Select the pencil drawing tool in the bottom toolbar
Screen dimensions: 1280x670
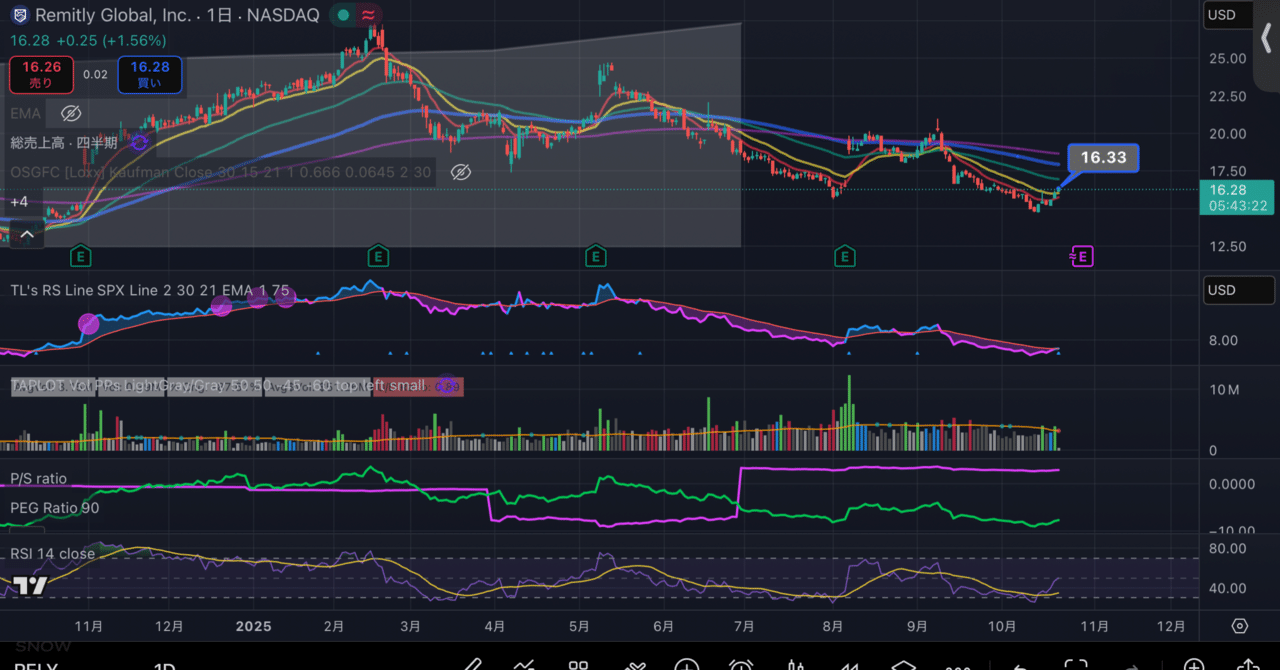point(472,665)
